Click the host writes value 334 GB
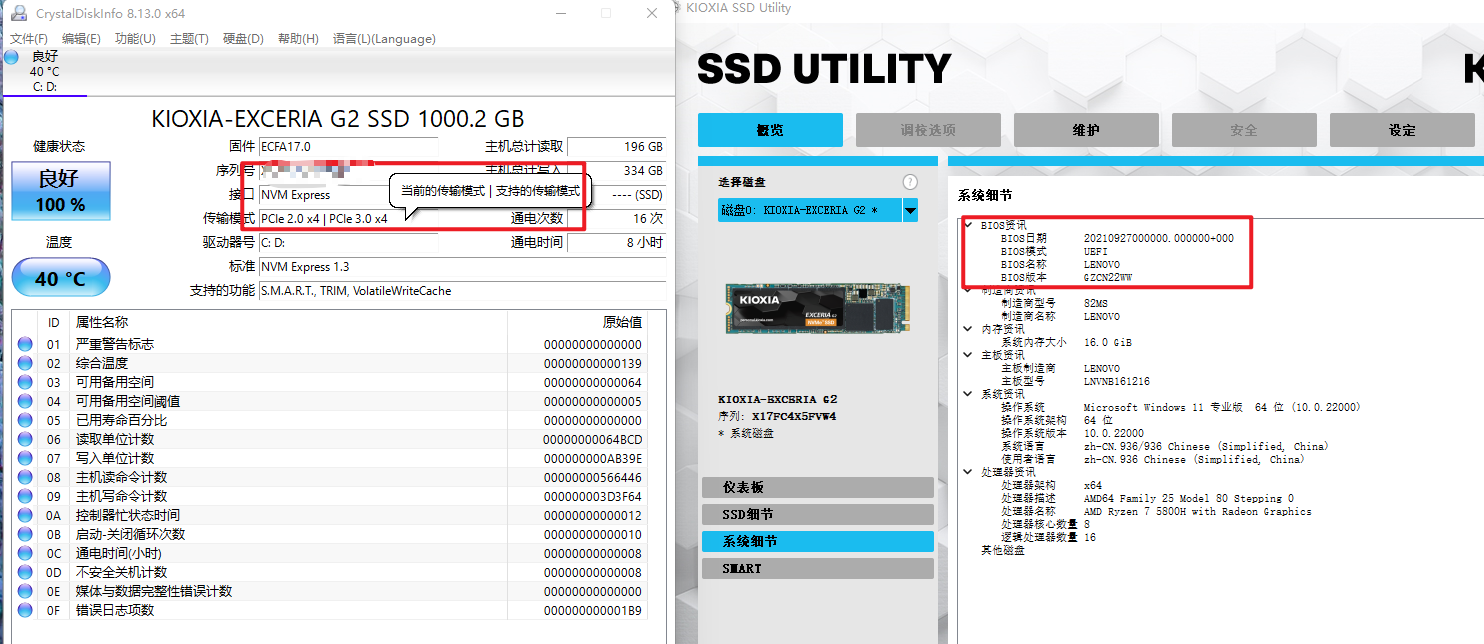This screenshot has height=644, width=1484. tap(616, 171)
